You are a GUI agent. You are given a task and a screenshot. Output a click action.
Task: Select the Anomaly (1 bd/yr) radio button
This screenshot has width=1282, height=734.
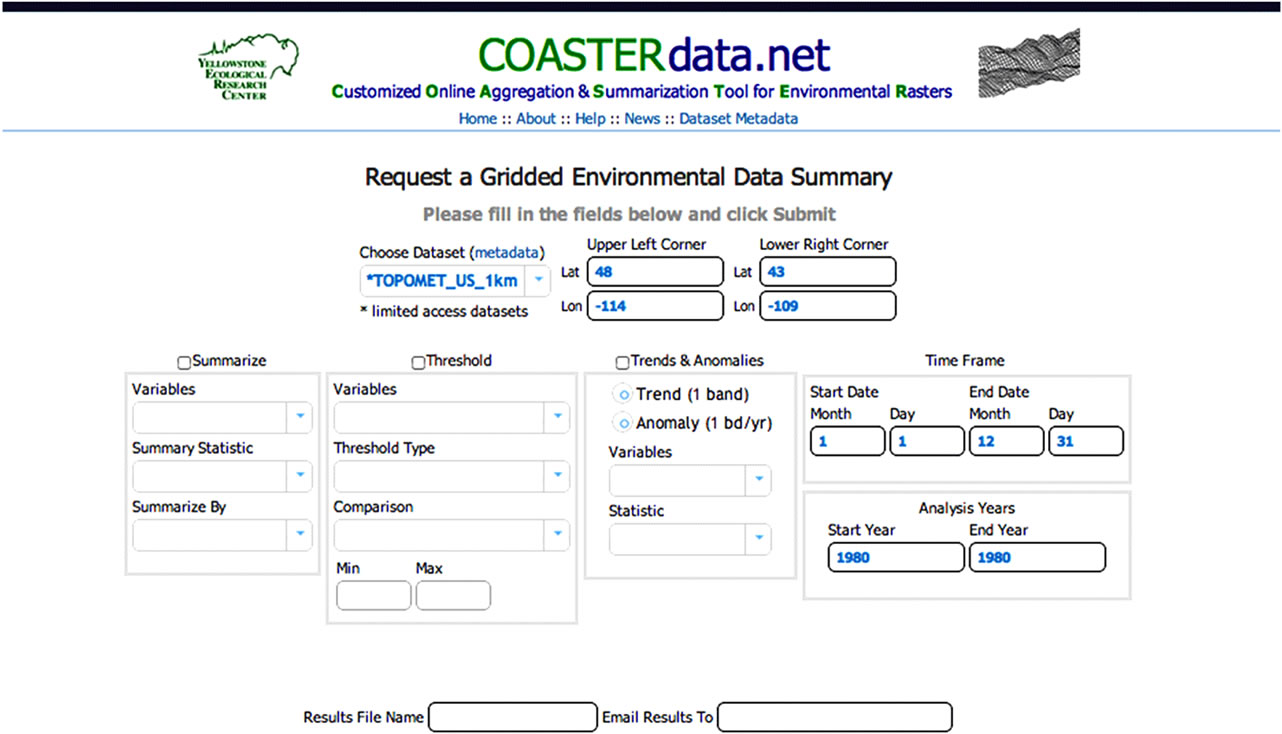tap(622, 424)
